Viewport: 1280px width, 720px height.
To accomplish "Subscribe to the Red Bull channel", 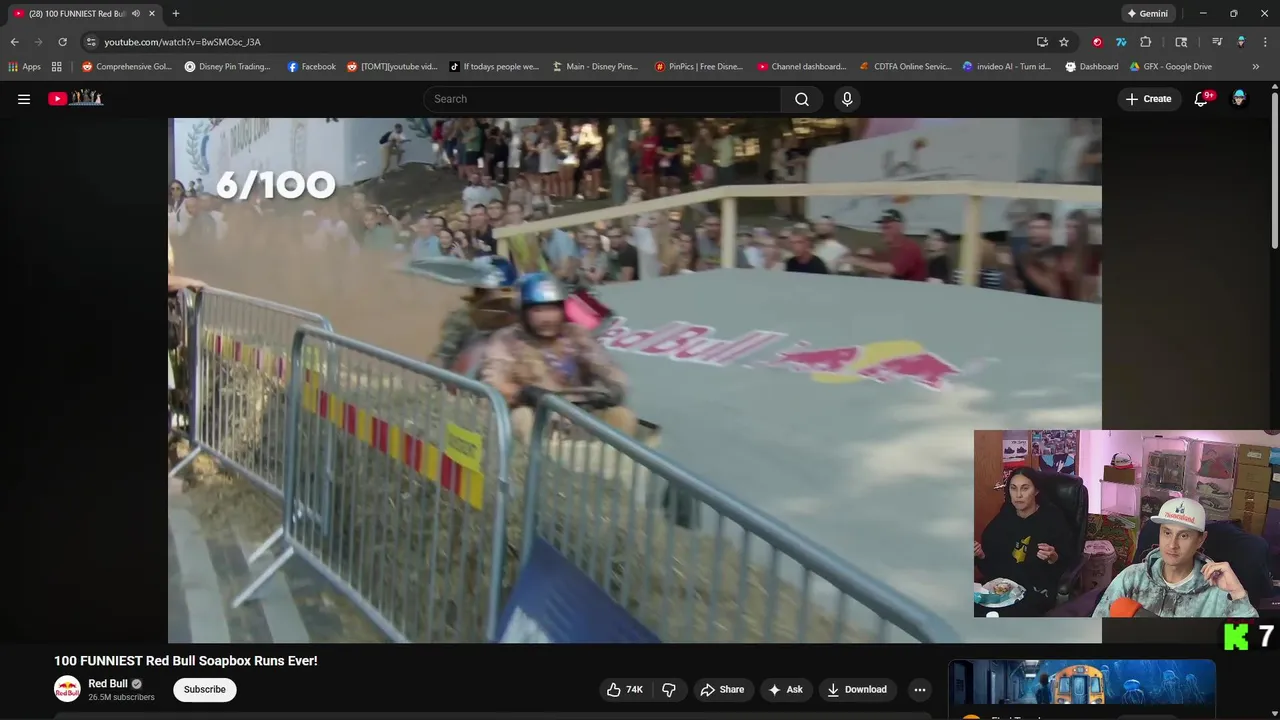I will click(204, 689).
